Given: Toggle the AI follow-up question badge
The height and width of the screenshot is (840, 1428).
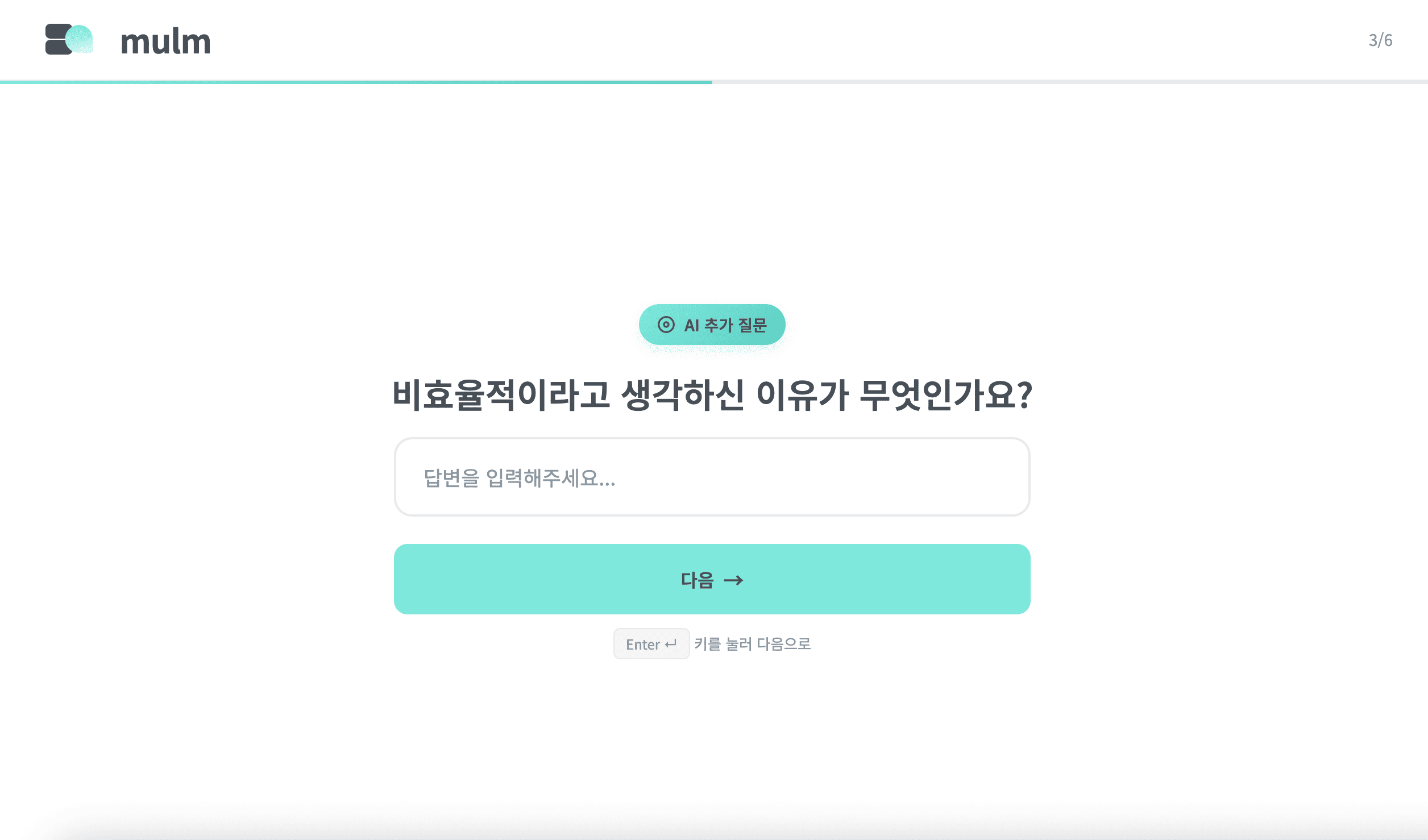Looking at the screenshot, I should (x=712, y=325).
